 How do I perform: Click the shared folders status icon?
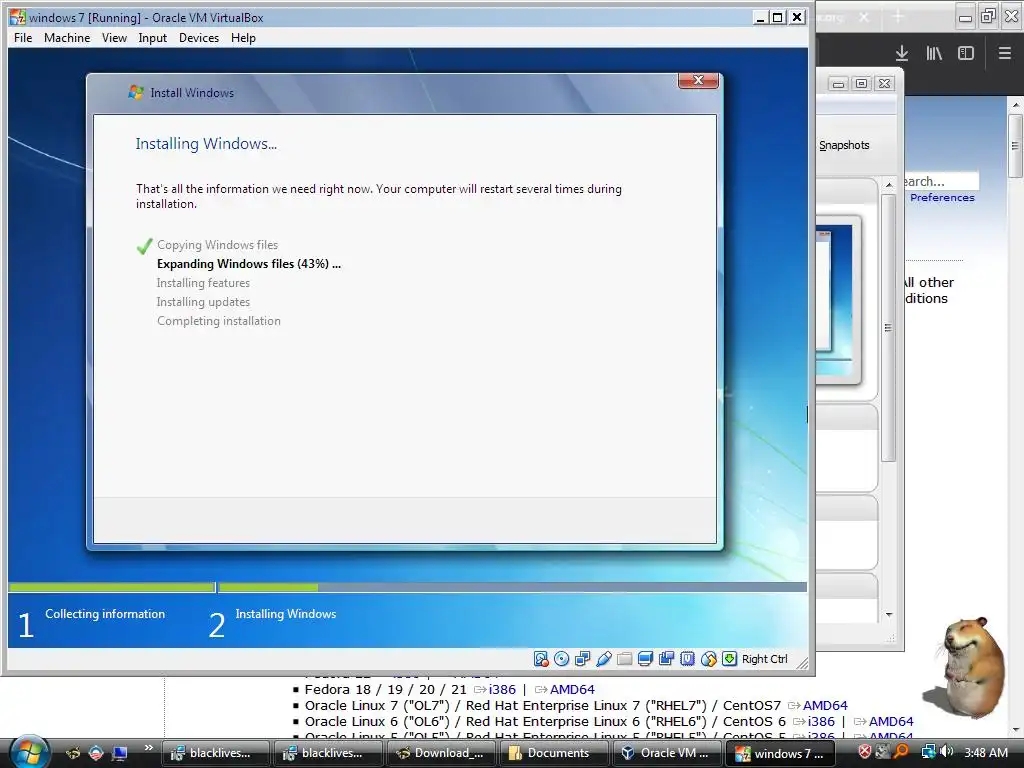tap(624, 659)
